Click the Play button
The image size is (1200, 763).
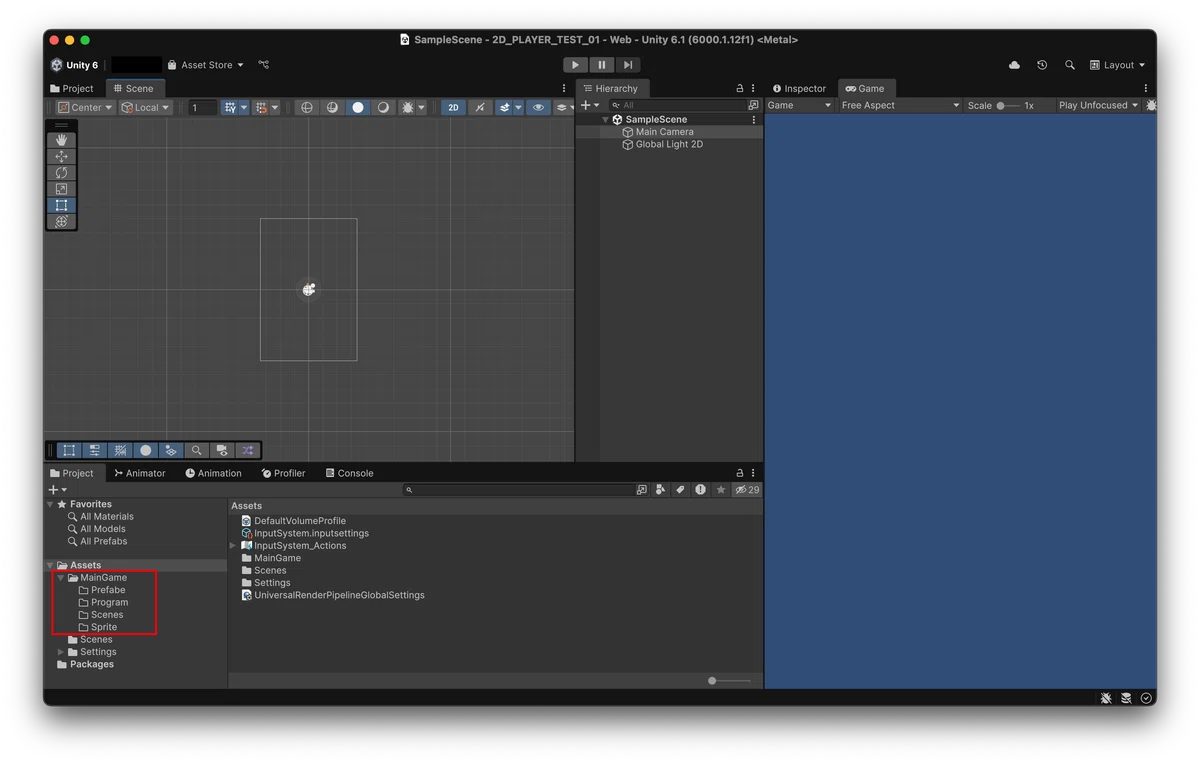(575, 65)
